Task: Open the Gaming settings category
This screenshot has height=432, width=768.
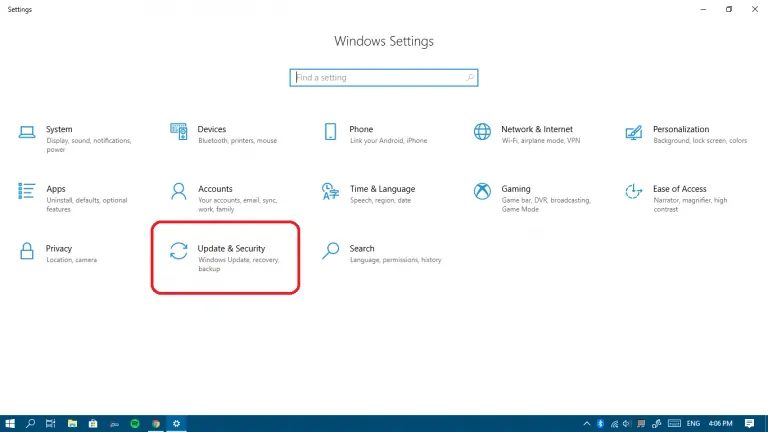Action: [532, 198]
